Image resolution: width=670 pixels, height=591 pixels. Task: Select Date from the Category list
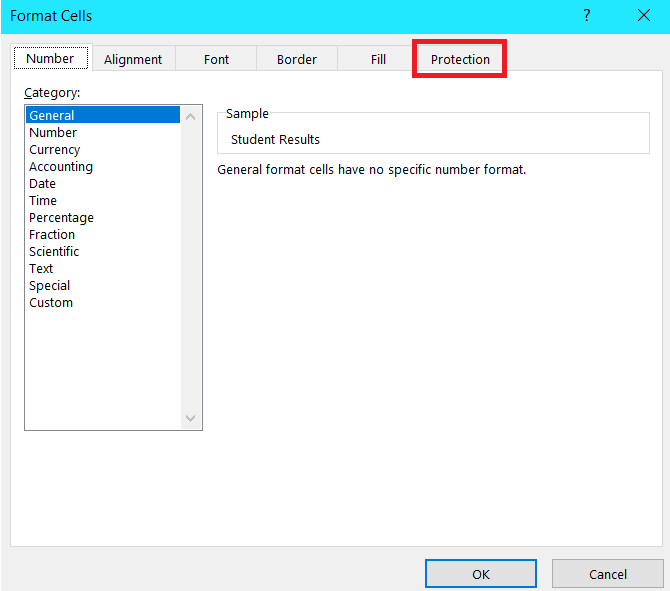tap(42, 183)
